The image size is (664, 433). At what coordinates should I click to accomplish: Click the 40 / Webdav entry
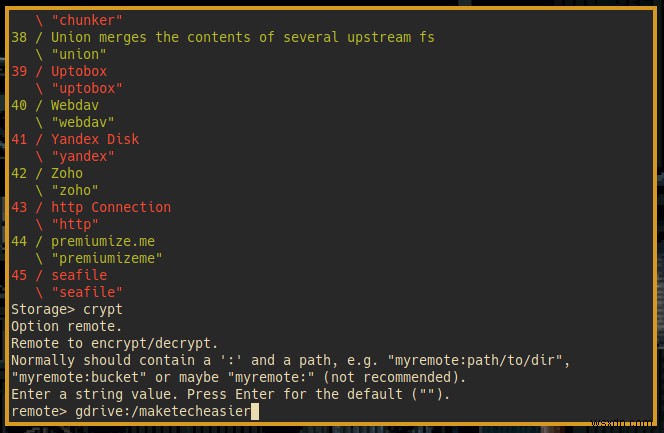coord(55,105)
